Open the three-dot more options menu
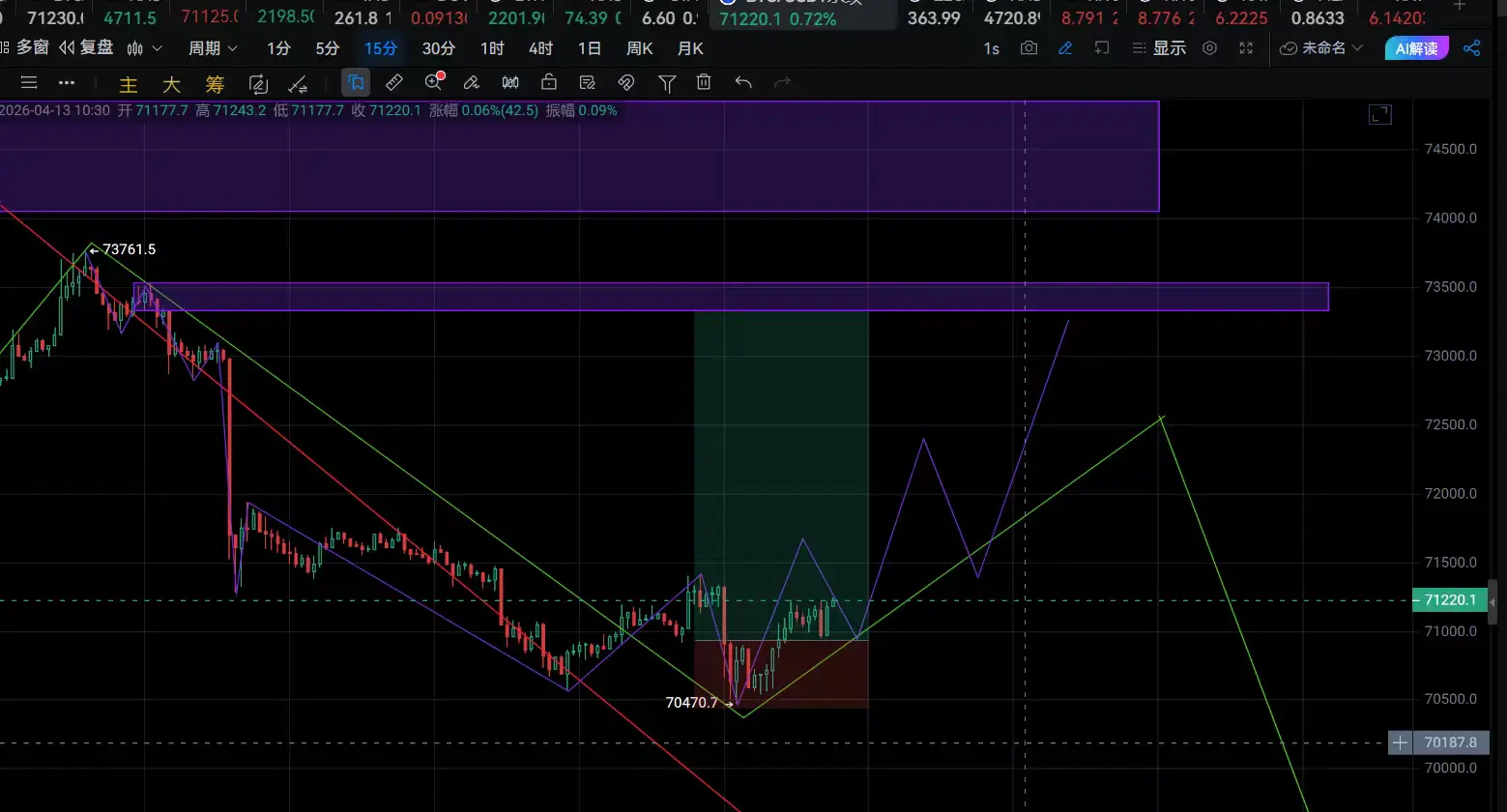This screenshot has height=812, width=1507. 66,83
